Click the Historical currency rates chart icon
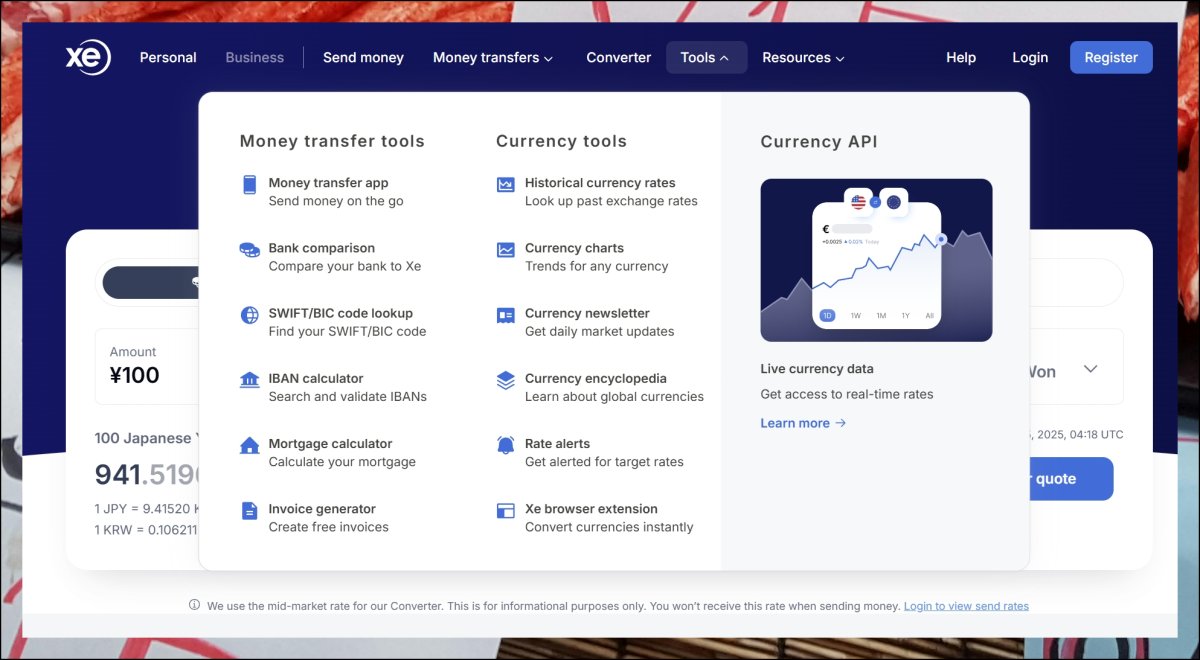The height and width of the screenshot is (660, 1200). 506,184
